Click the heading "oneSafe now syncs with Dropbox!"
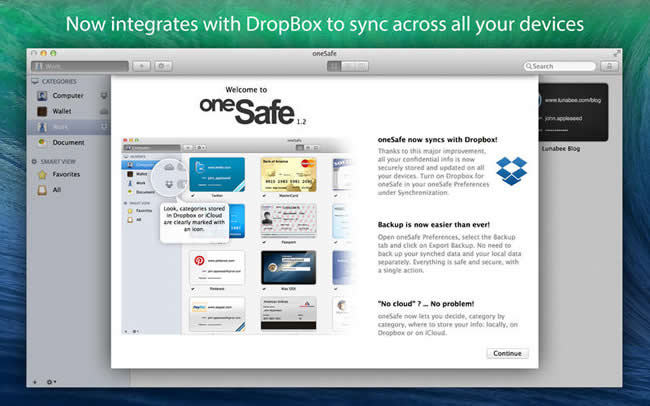Viewport: 650px width, 406px height. [437, 140]
